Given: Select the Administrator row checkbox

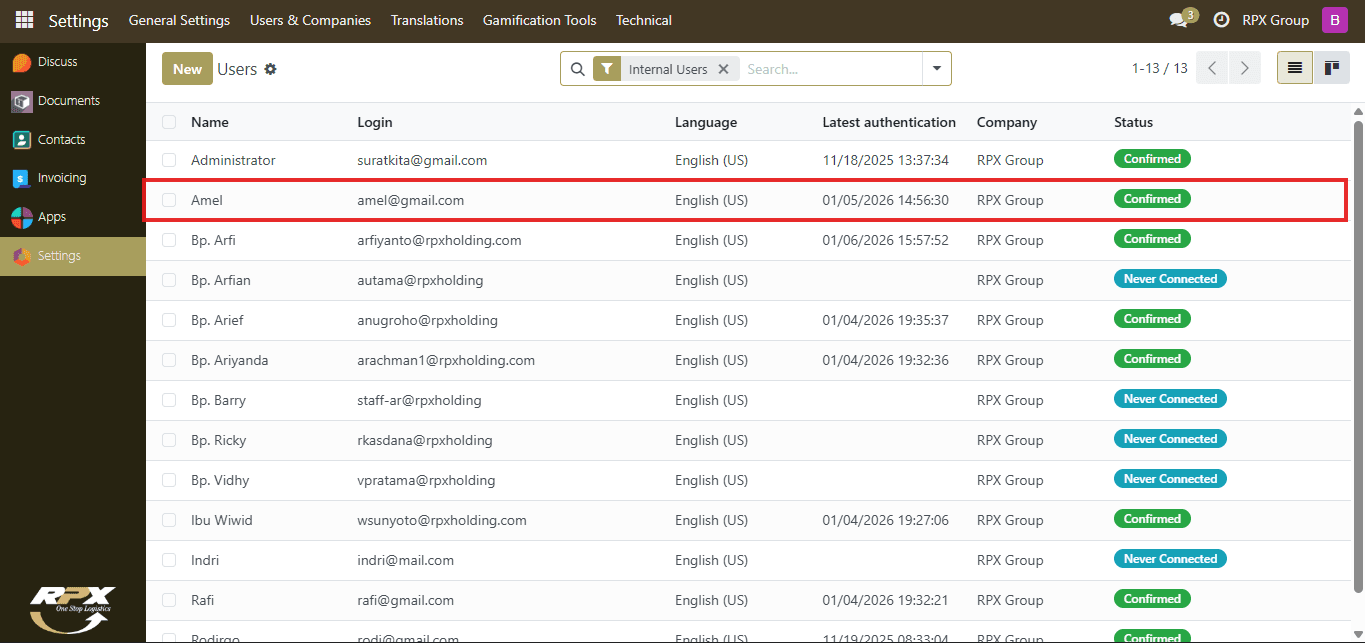Looking at the screenshot, I should point(169,160).
